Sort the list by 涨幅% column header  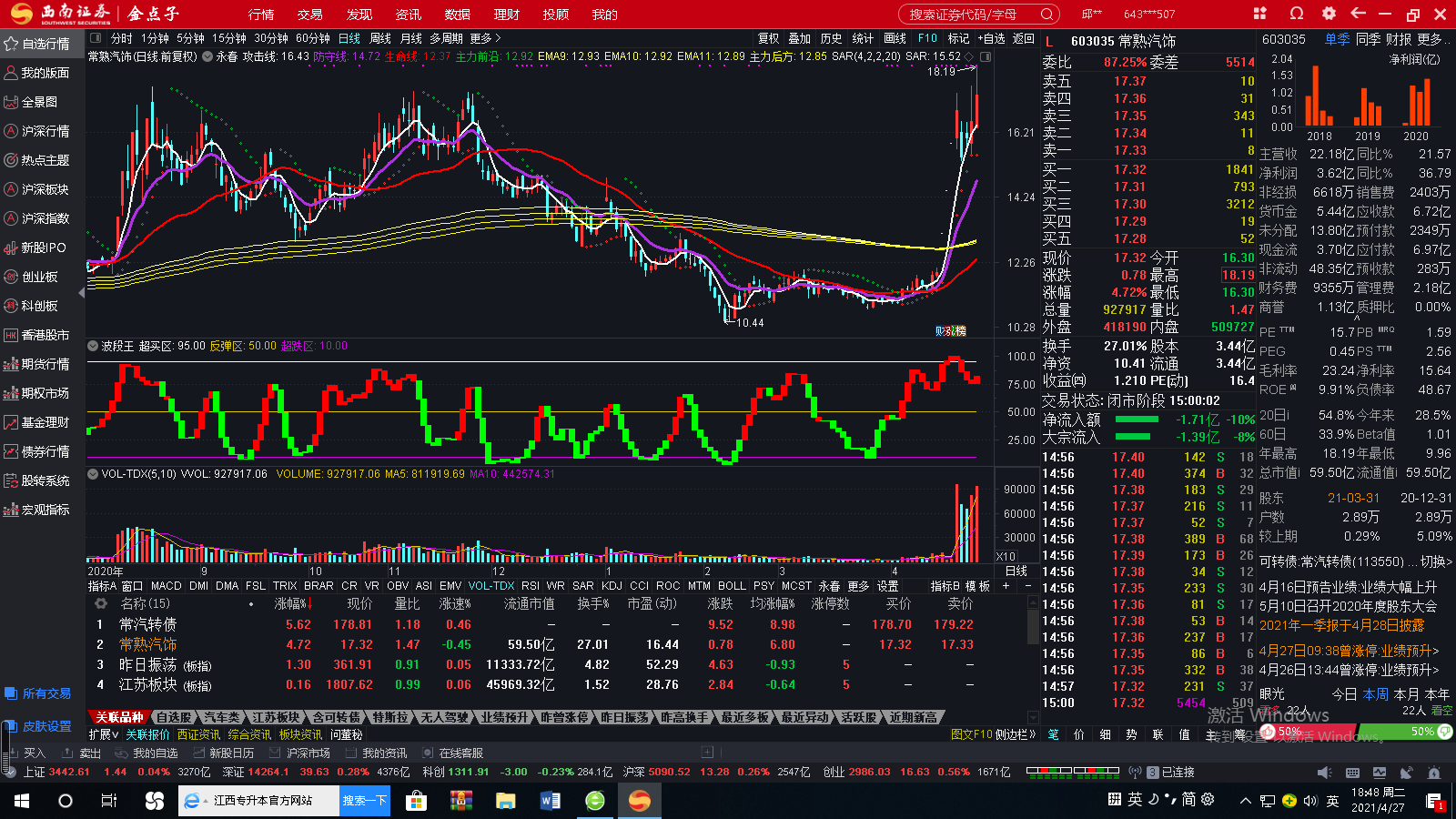point(293,603)
